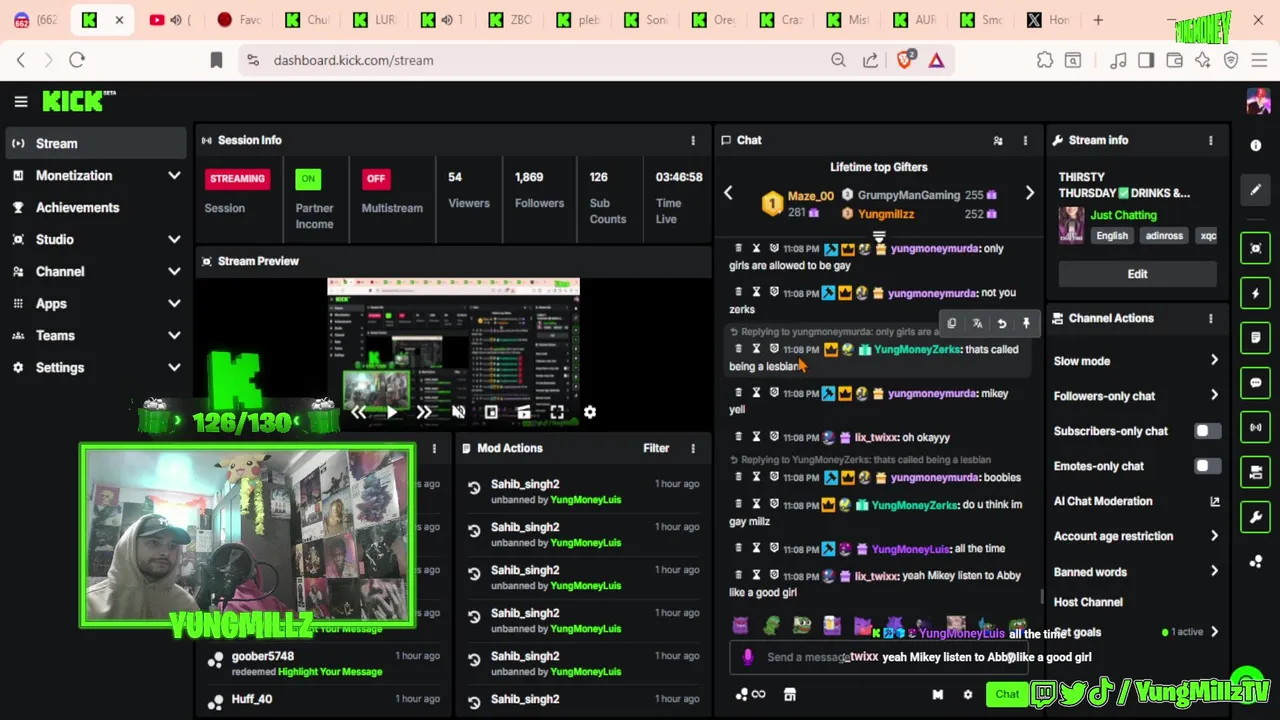Image resolution: width=1280 pixels, height=720 pixels.
Task: Toggle Subscribers-only chat switch
Action: (x=1207, y=431)
